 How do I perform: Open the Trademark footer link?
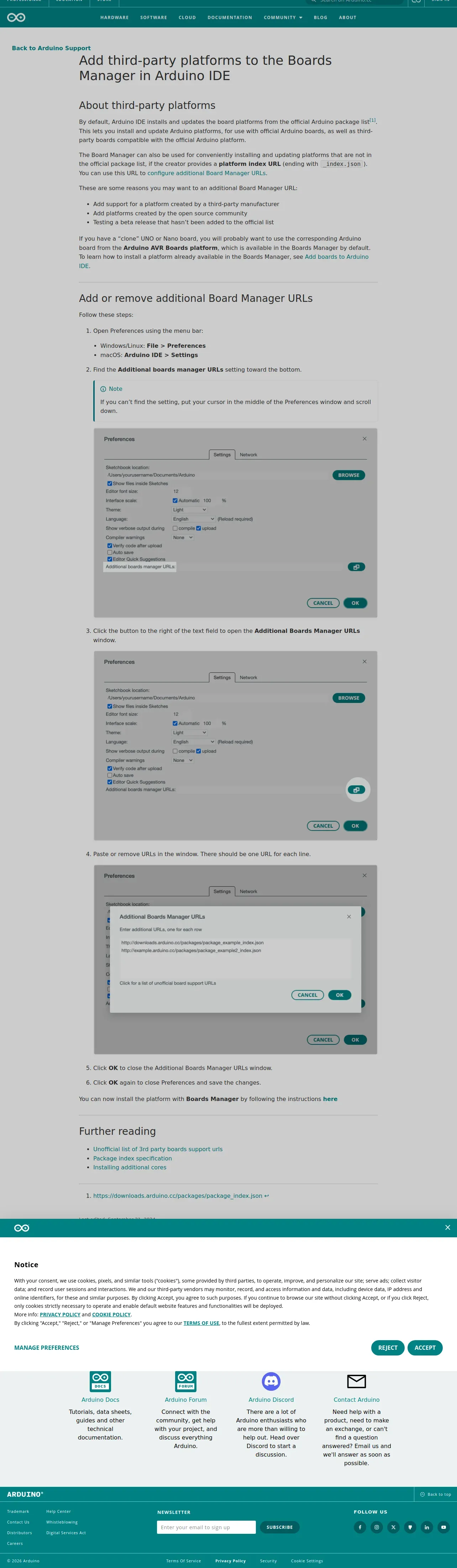(x=18, y=1511)
